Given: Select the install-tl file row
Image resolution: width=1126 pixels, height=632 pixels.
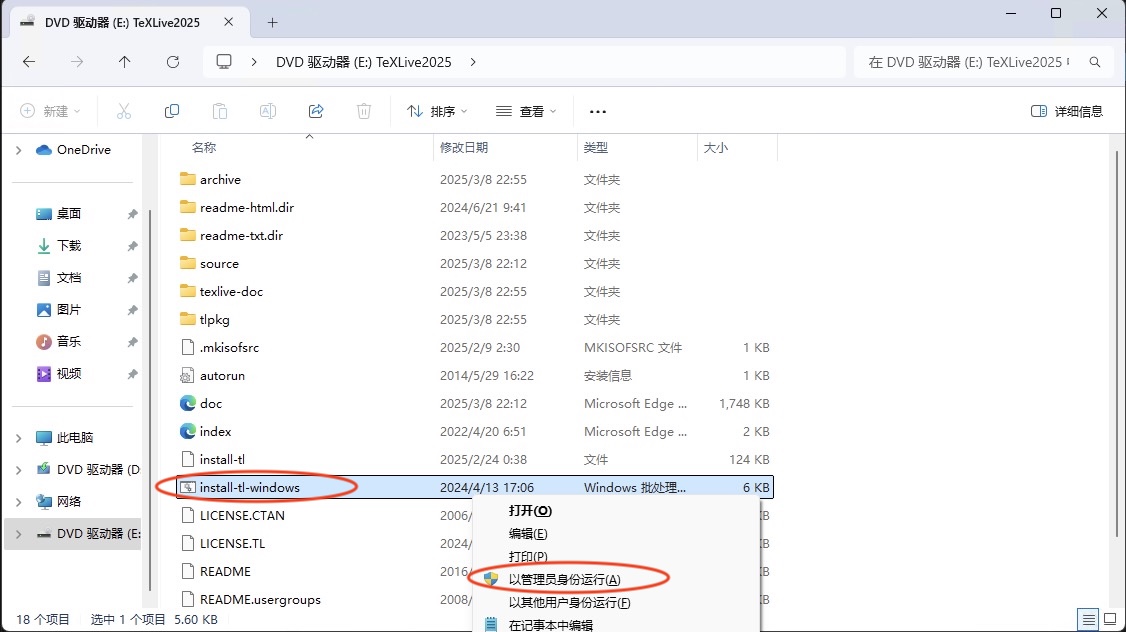Looking at the screenshot, I should [x=475, y=459].
